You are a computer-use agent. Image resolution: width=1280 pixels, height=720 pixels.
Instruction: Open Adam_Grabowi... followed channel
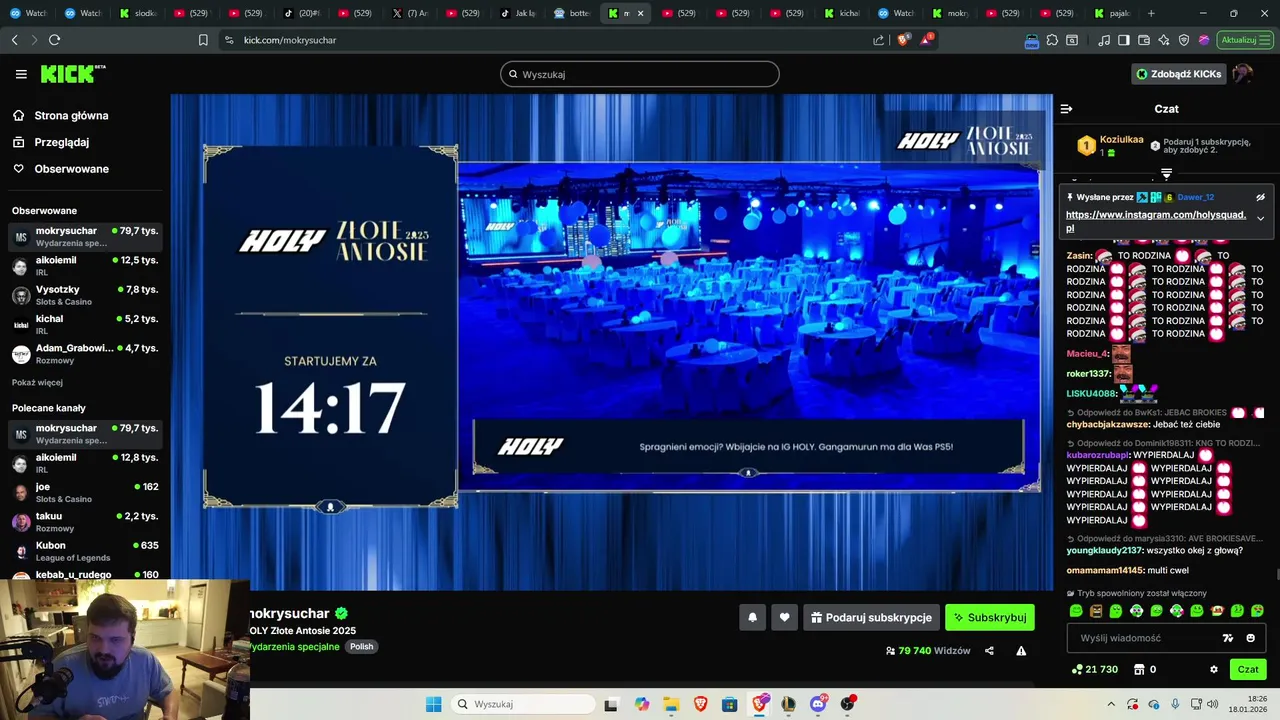pyautogui.click(x=84, y=354)
